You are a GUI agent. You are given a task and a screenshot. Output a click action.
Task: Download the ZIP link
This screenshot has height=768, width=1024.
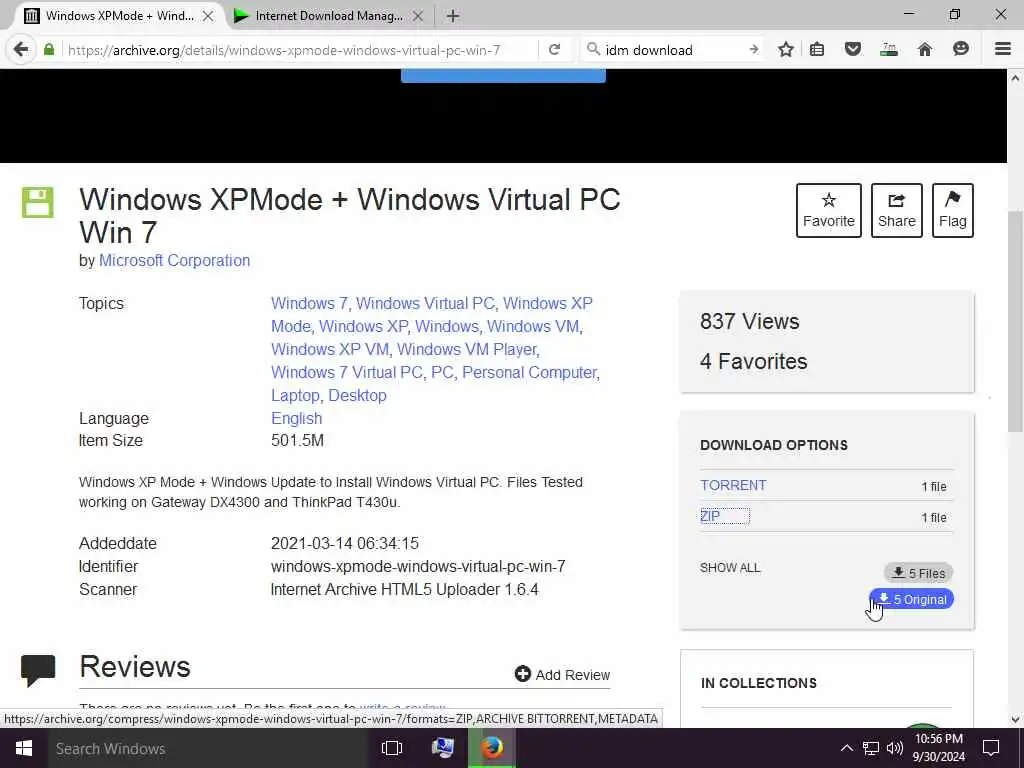coord(710,516)
